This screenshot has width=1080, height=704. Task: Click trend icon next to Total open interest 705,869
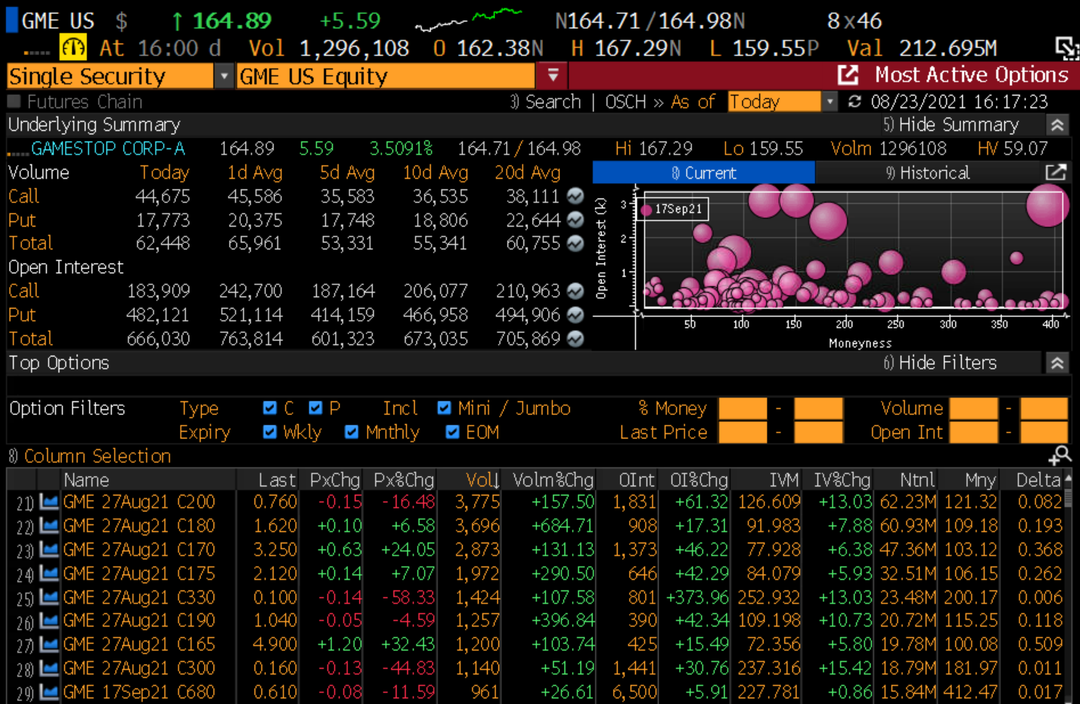coord(575,339)
